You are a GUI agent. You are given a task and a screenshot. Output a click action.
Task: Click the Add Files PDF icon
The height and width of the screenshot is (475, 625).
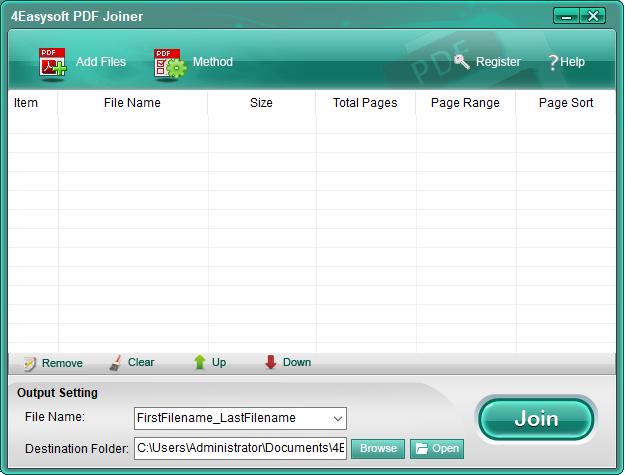(52, 63)
